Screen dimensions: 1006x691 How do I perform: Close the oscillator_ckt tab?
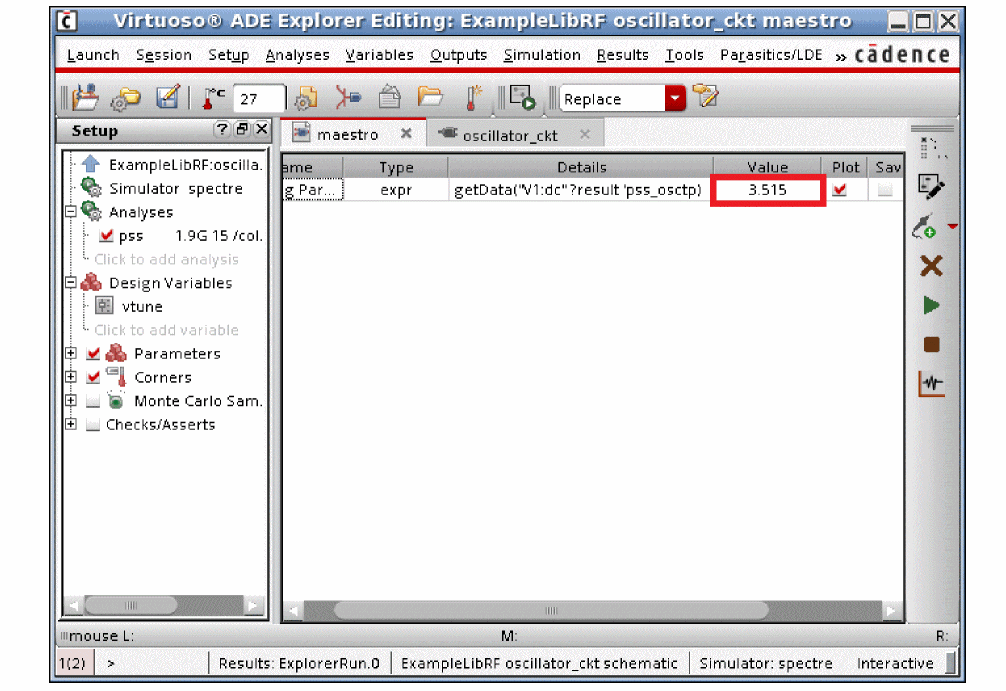[584, 134]
